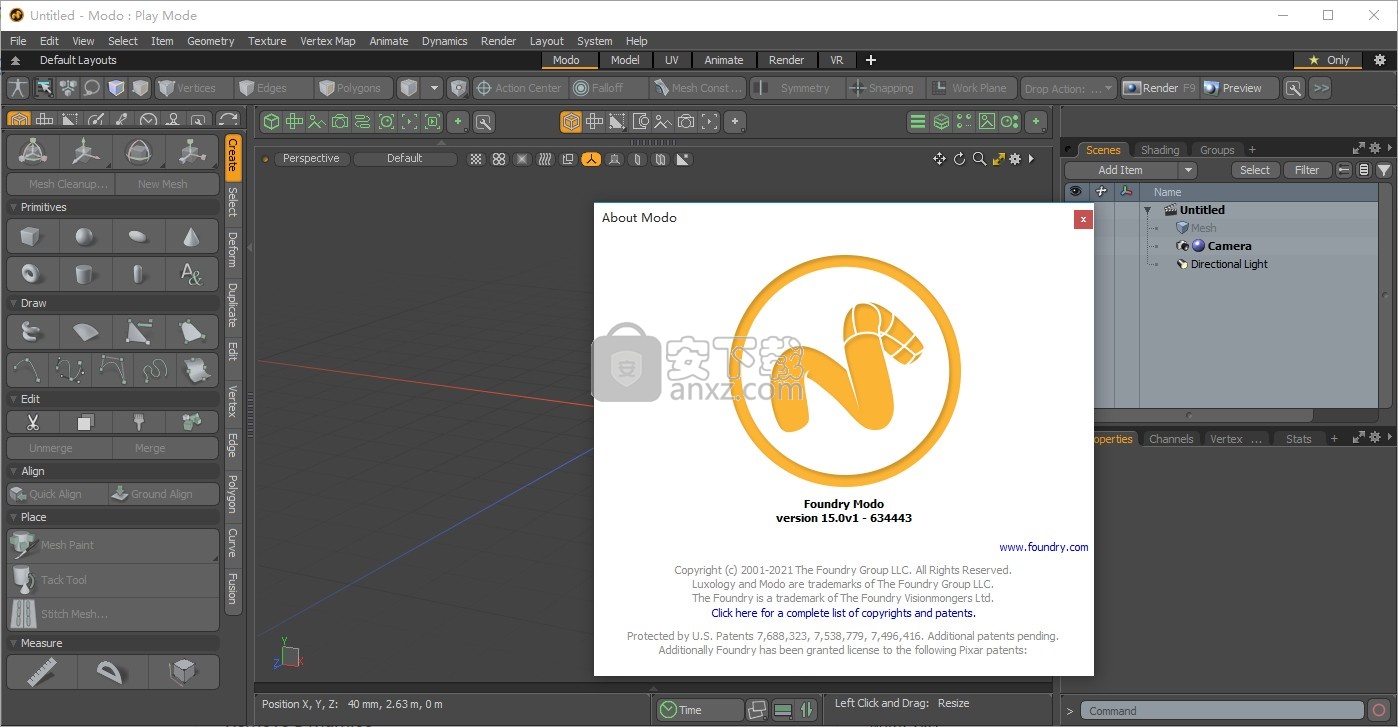This screenshot has width=1398, height=727.
Task: Select the Directional Light item
Action: [1229, 264]
